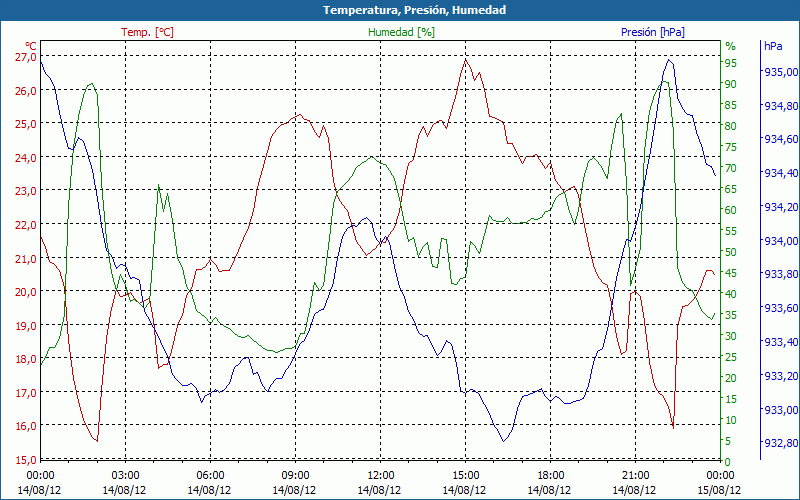Click the '23,0' temperature axis value
This screenshot has height=500, width=800.
click(27, 191)
